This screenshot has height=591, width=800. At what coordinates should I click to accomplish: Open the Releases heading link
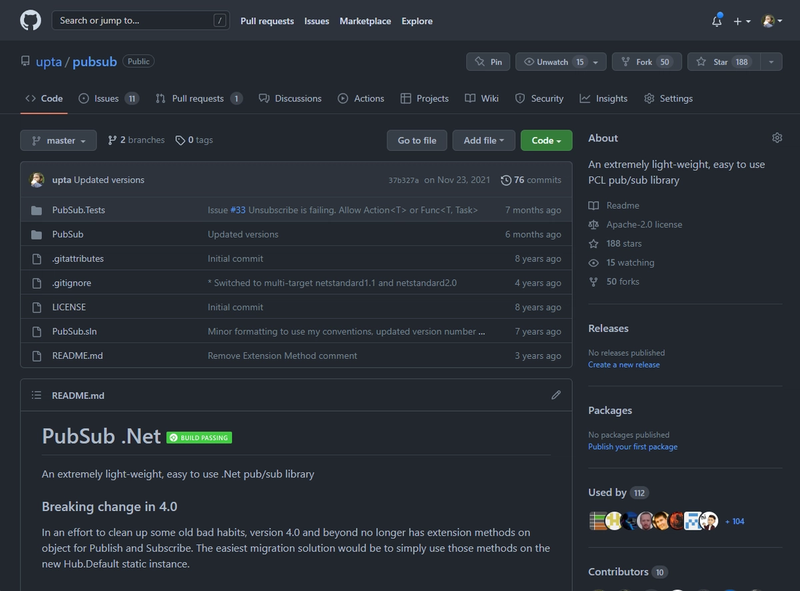(x=608, y=328)
